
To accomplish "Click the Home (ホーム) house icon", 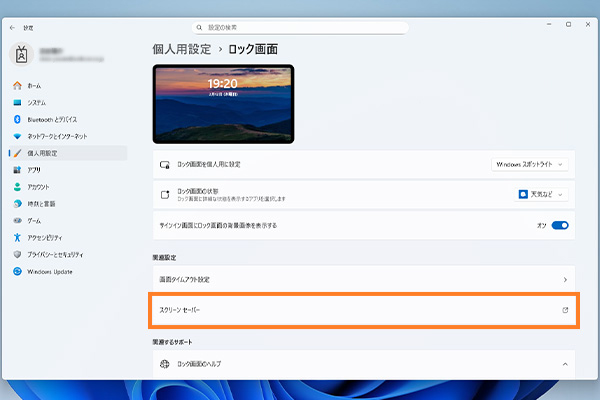I will pyautogui.click(x=17, y=85).
